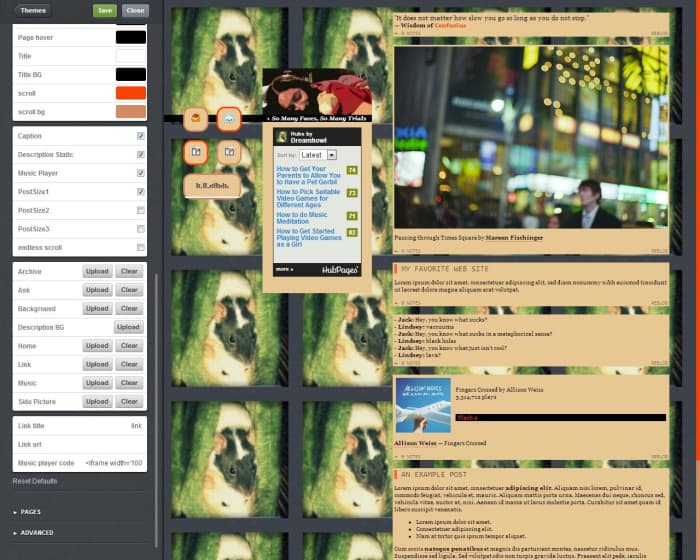Image resolution: width=700 pixels, height=560 pixels.
Task: Click the Mareen Fischinger link
Action: click(x=514, y=238)
